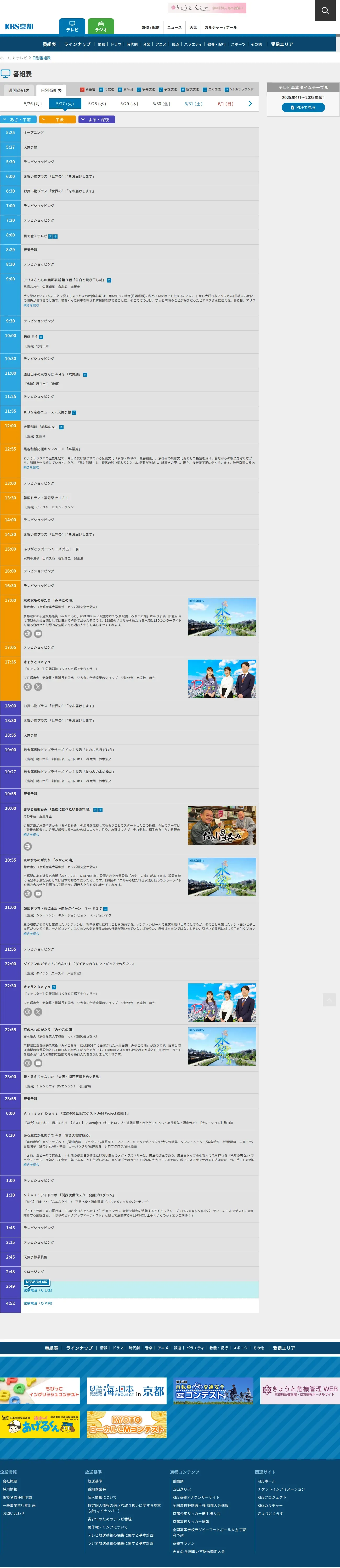The width and height of the screenshot is (340, 1568).
Task: Open ドラマ in the header navigation
Action: (x=116, y=44)
